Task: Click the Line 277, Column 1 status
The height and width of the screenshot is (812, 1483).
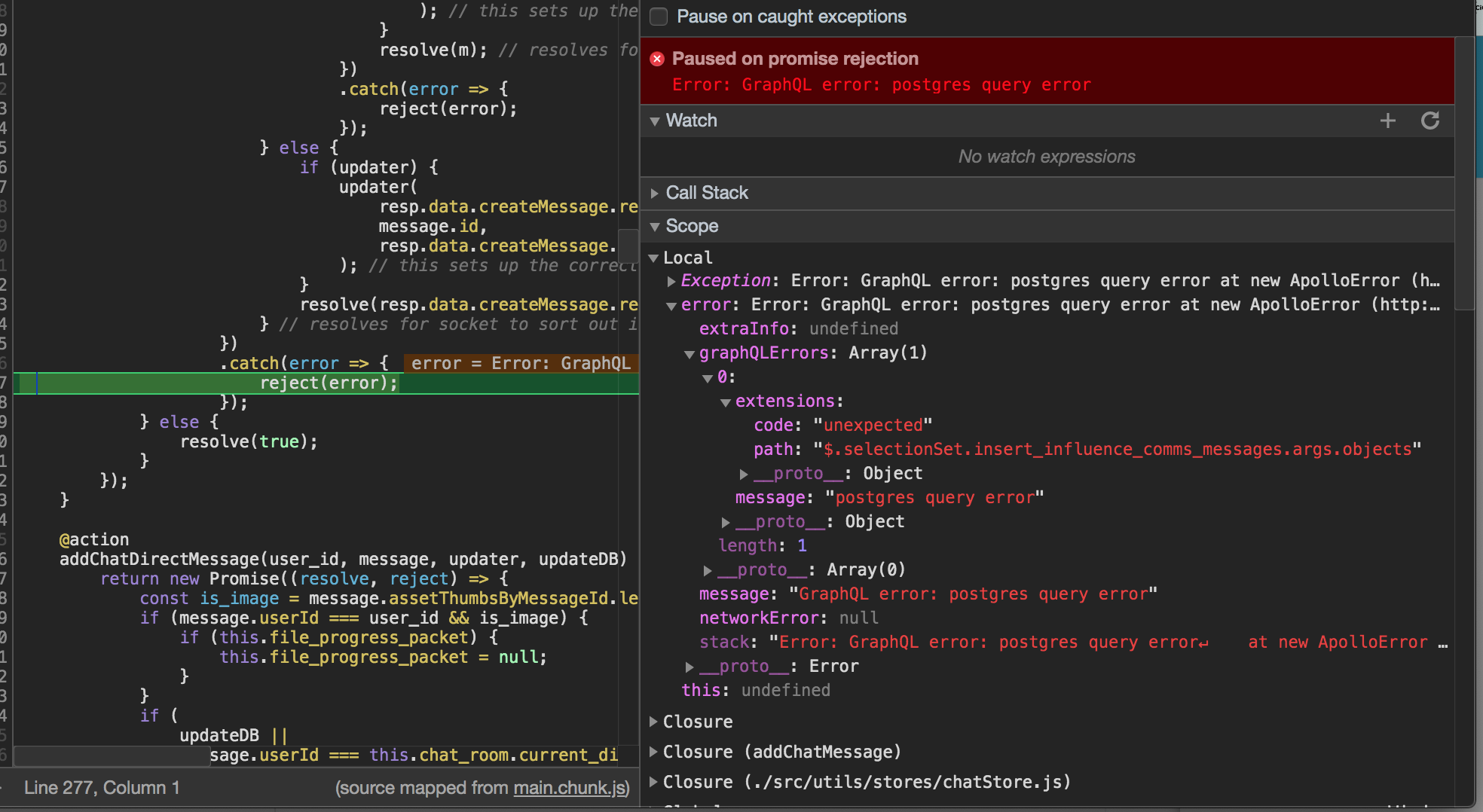Action: (x=102, y=788)
